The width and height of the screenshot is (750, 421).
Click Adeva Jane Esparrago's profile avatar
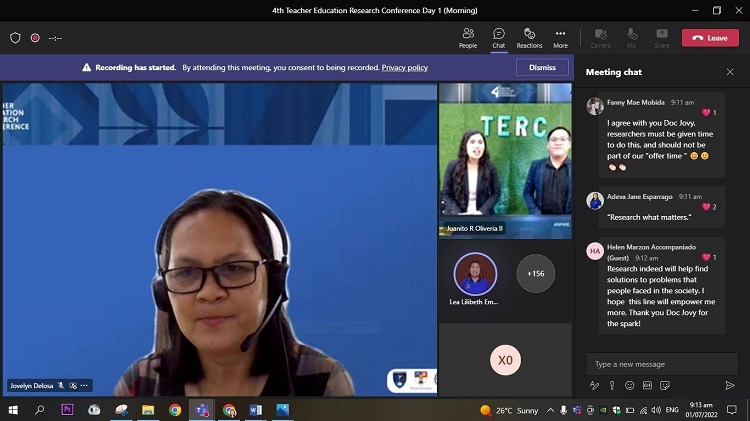[595, 200]
